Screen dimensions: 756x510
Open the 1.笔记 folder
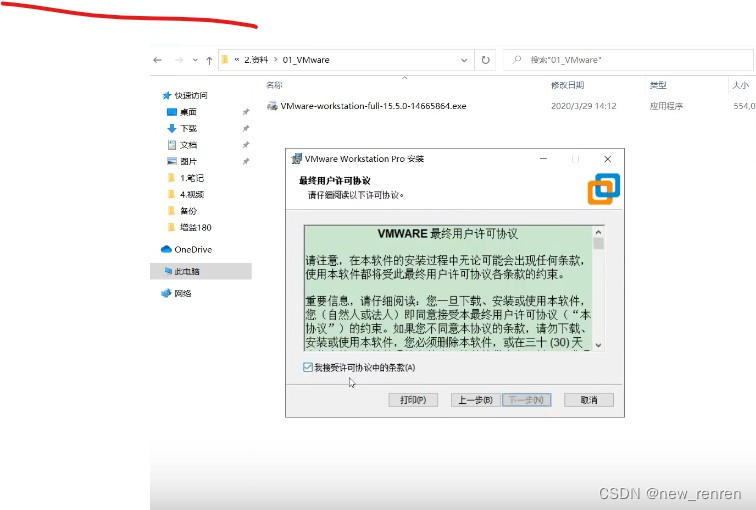tap(192, 178)
